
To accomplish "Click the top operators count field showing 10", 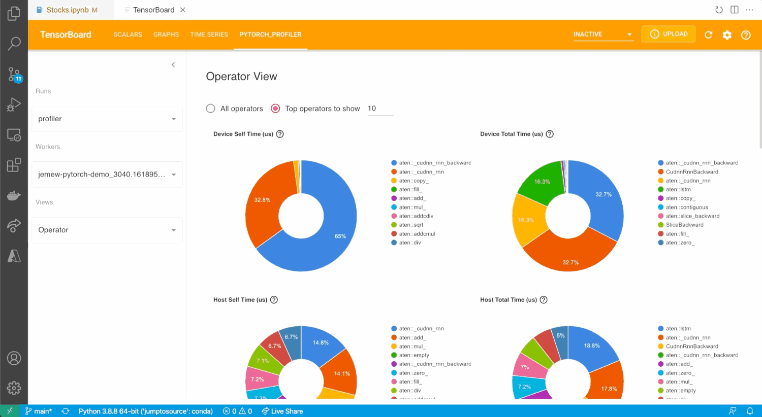I will 380,108.
